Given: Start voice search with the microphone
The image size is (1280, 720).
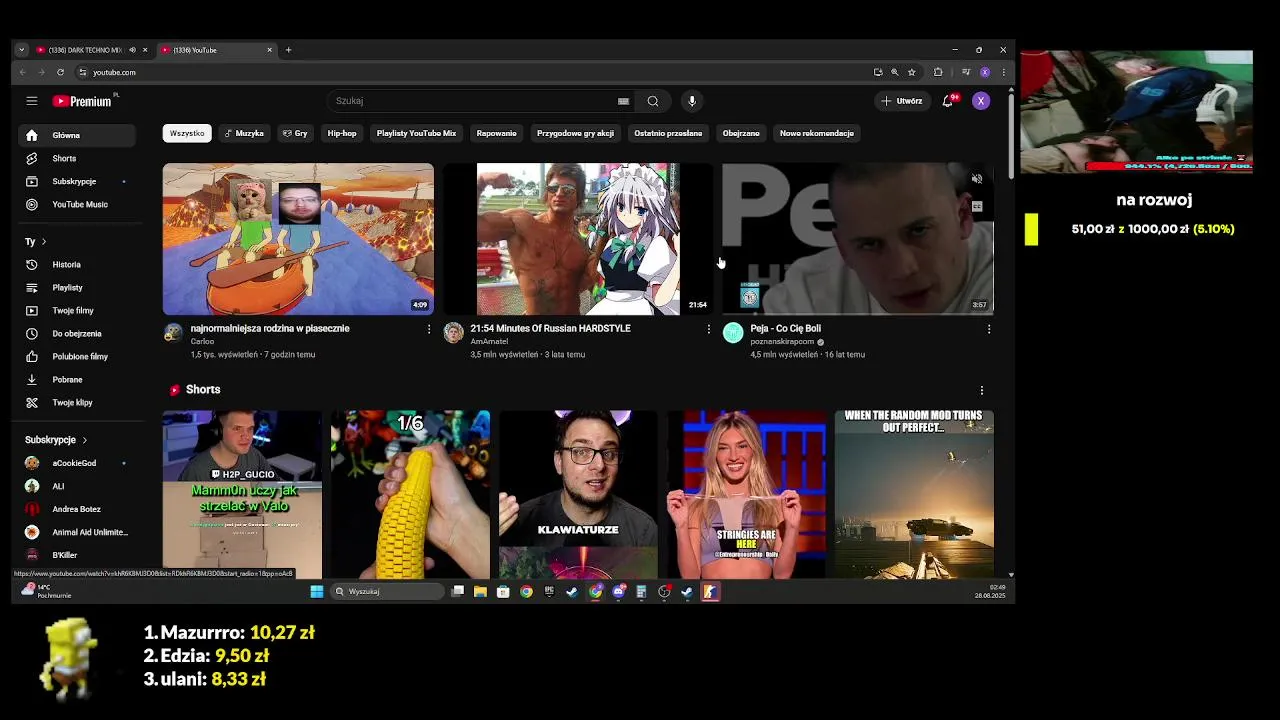Looking at the screenshot, I should coord(691,101).
